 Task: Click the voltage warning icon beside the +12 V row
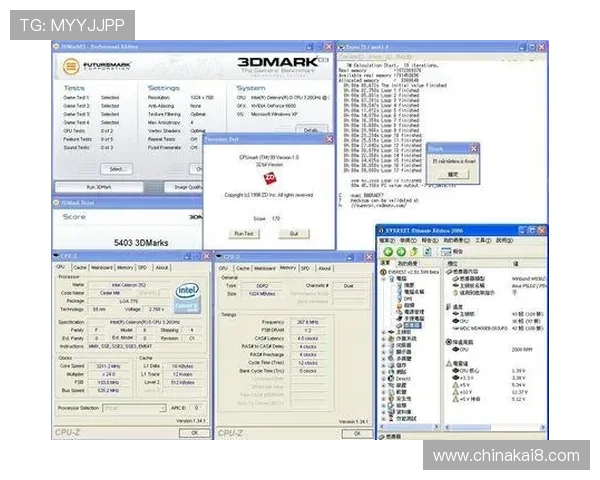(x=455, y=392)
